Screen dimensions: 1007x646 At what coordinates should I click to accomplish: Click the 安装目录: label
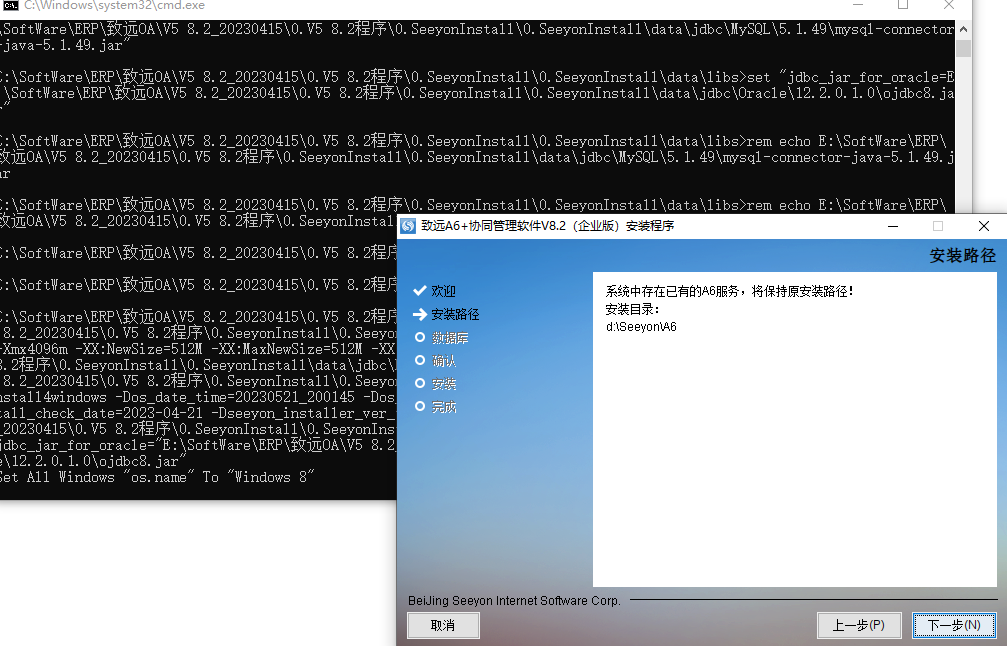tap(633, 310)
